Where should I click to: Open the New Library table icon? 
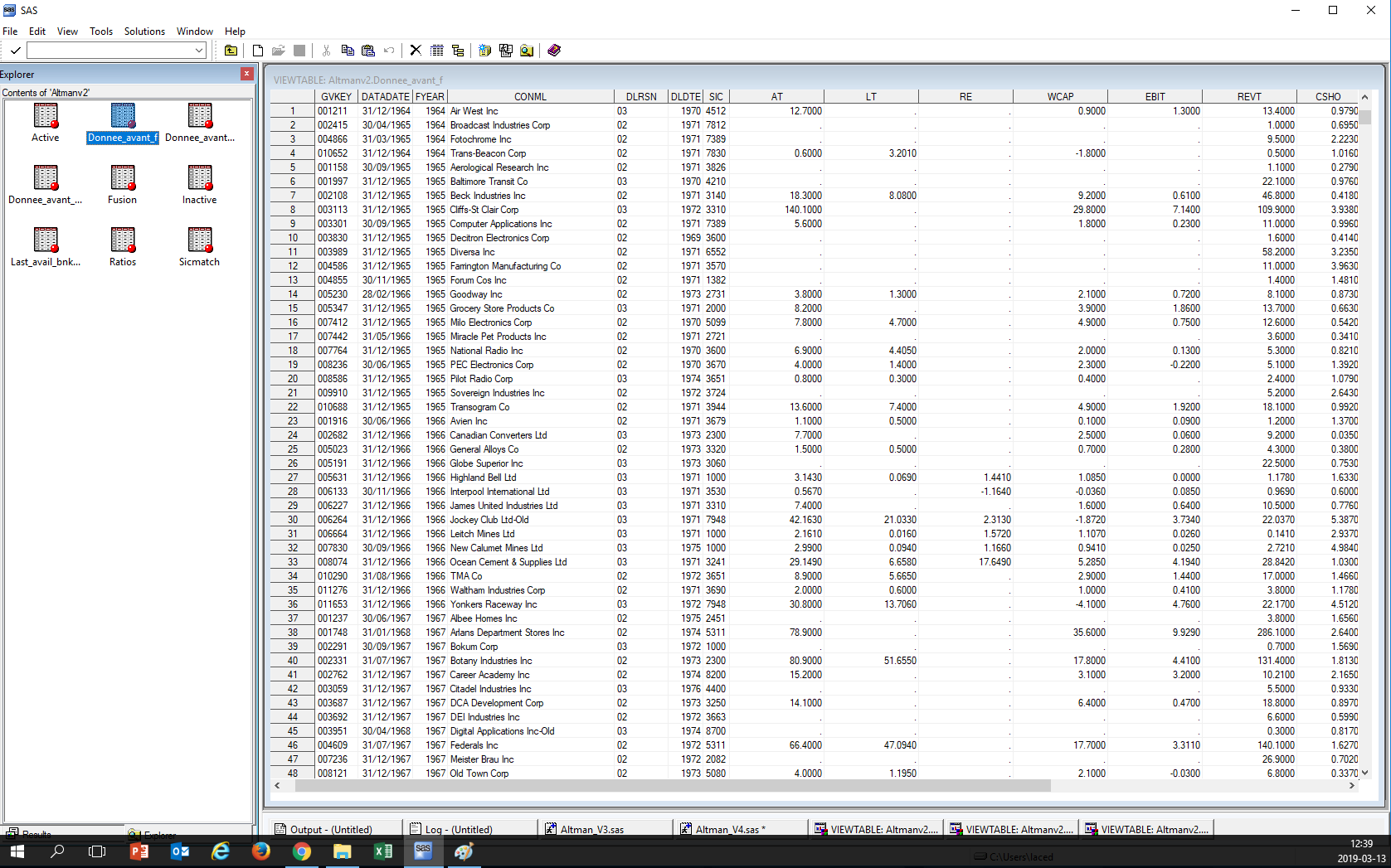(x=436, y=50)
